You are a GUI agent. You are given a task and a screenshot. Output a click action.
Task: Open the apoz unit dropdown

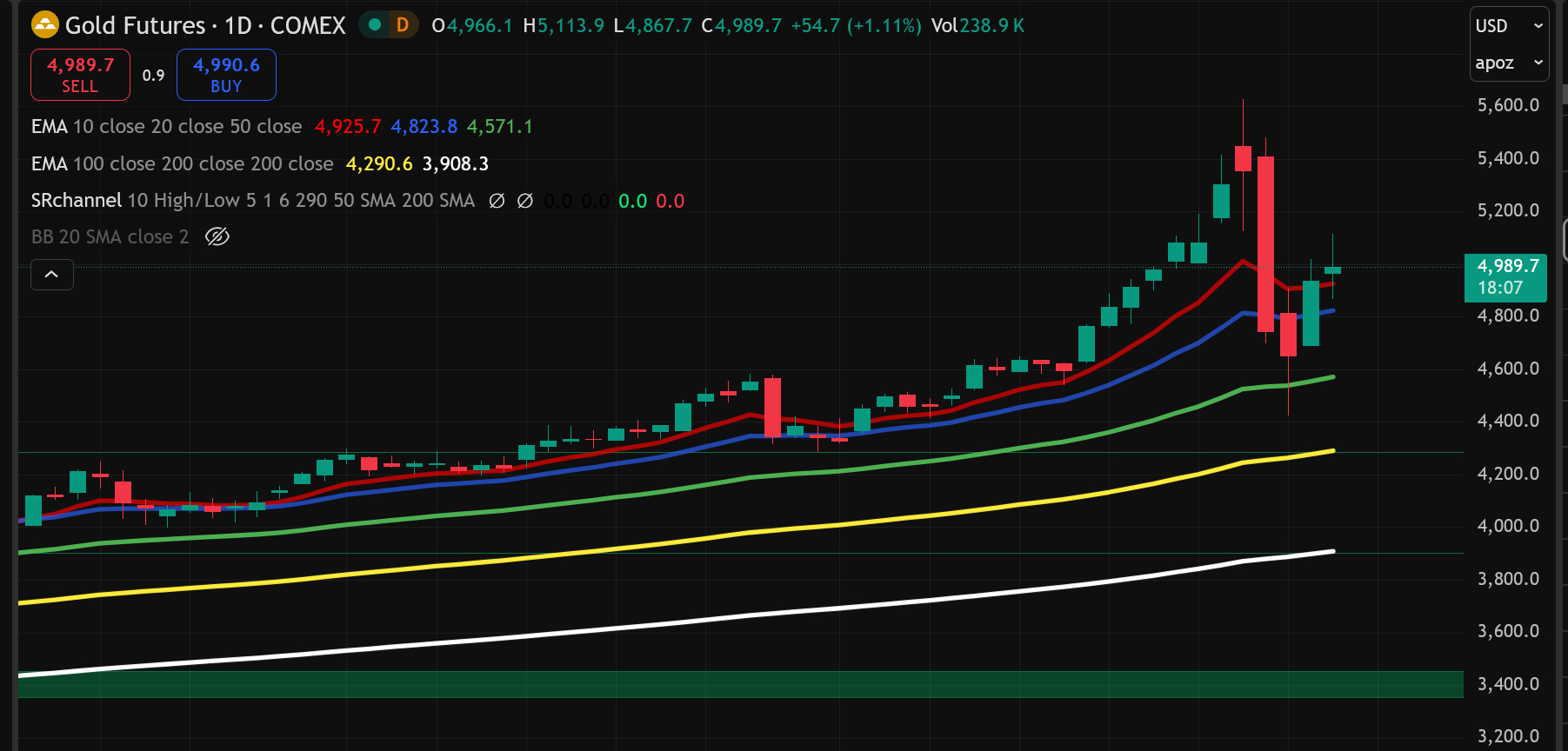(x=1509, y=63)
